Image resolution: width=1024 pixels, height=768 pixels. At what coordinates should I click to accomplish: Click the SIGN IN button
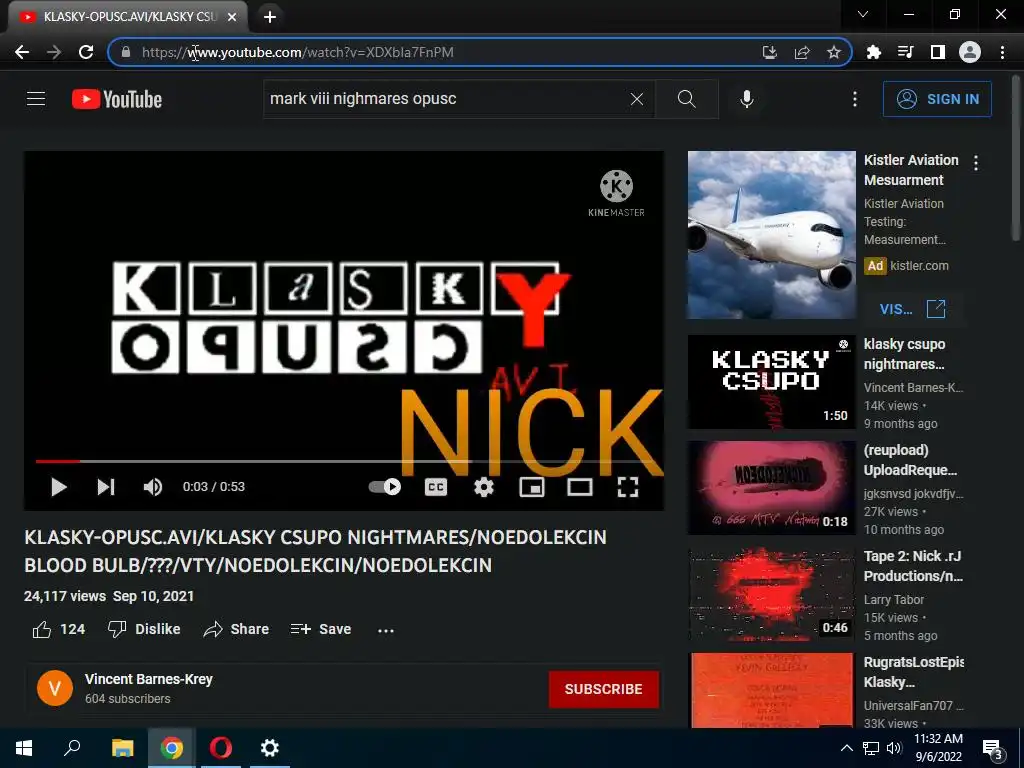point(937,99)
